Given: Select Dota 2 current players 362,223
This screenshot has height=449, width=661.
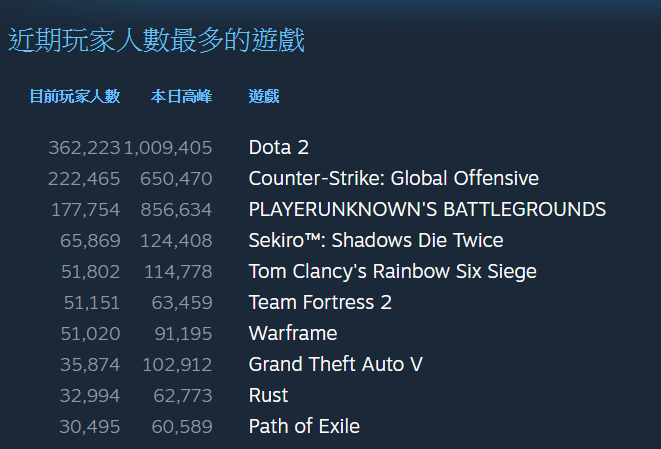Looking at the screenshot, I should [84, 148].
